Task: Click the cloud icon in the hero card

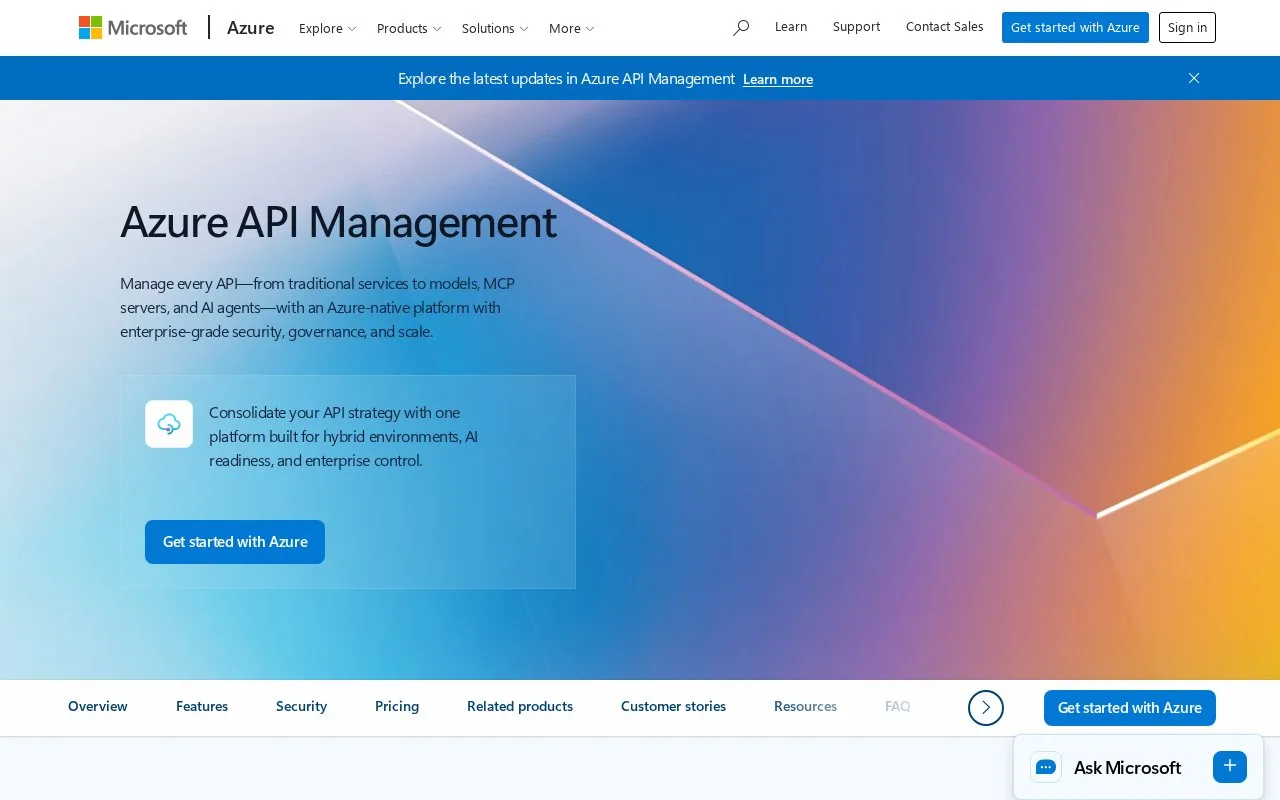Action: (x=169, y=424)
